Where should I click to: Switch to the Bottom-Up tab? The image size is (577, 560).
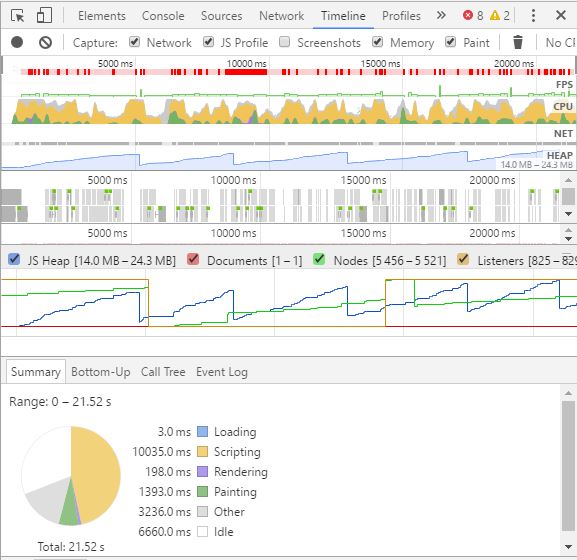[100, 372]
